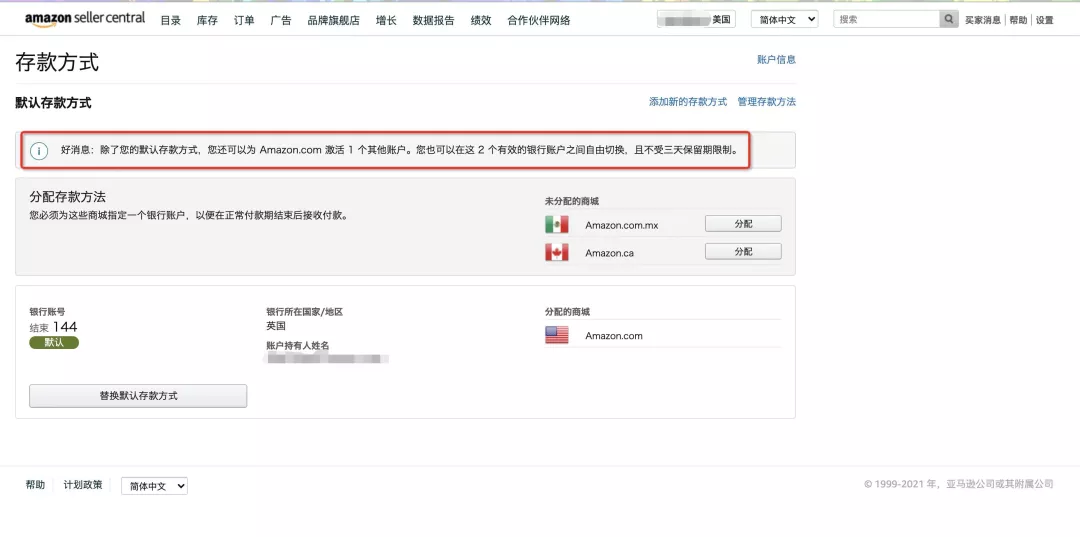Screen dimensions: 1080x537
Task: Click the 存款方式 page heading
Action: click(x=57, y=62)
